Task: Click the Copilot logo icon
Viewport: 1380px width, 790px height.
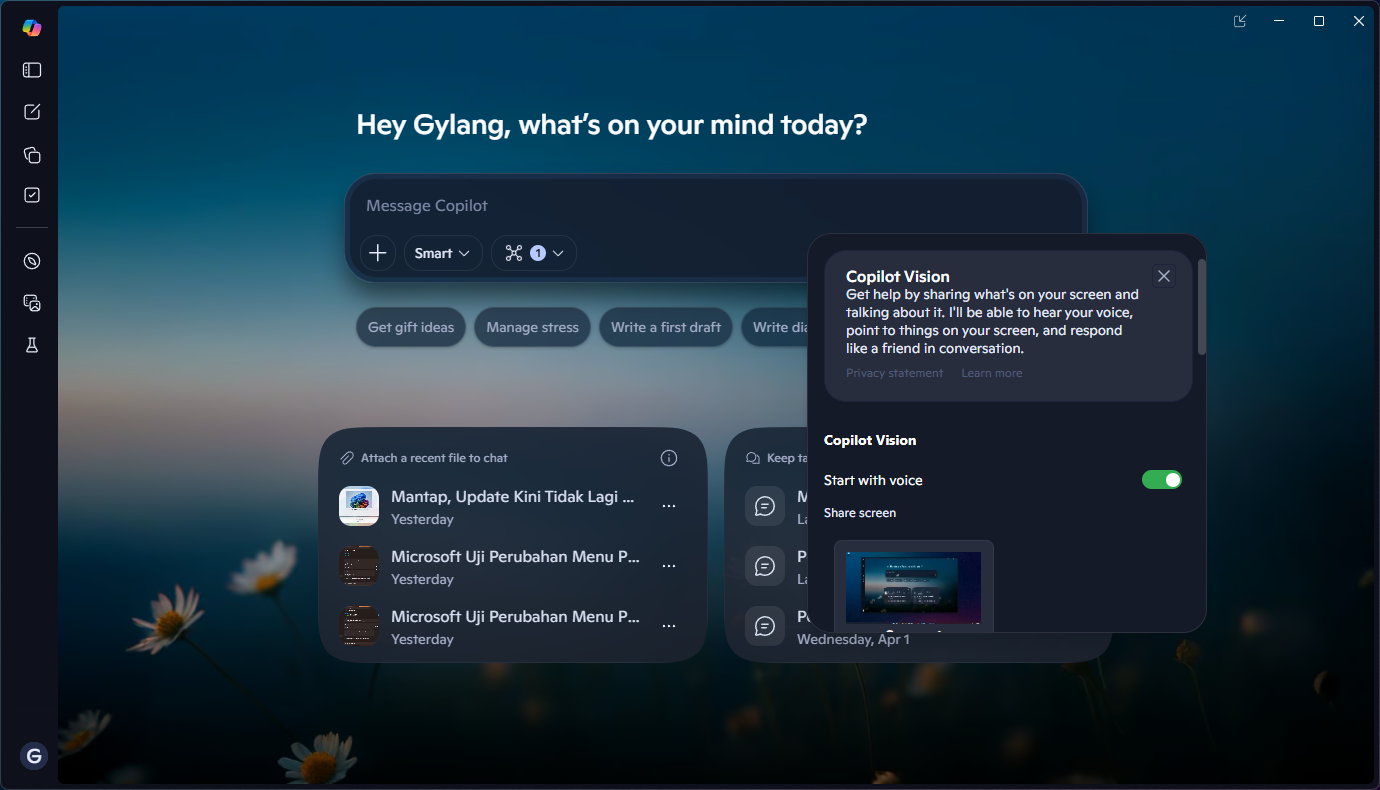Action: 32,28
